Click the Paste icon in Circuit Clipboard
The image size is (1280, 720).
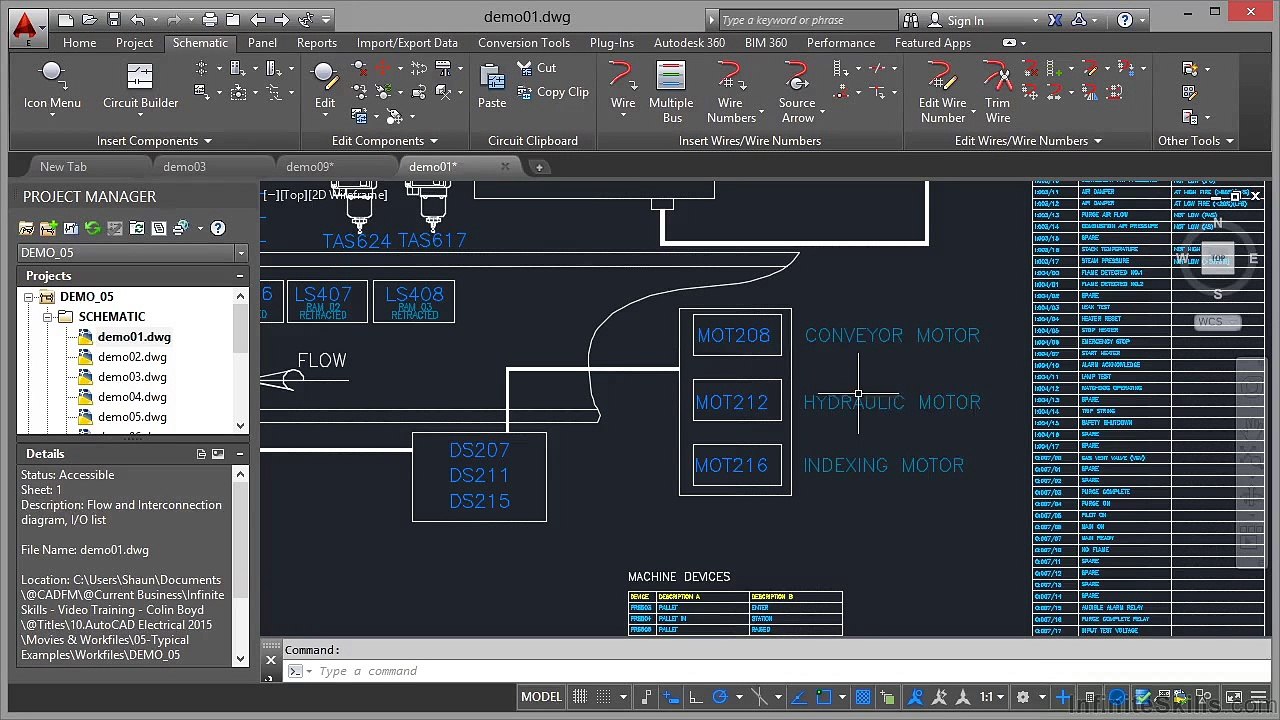pos(492,86)
